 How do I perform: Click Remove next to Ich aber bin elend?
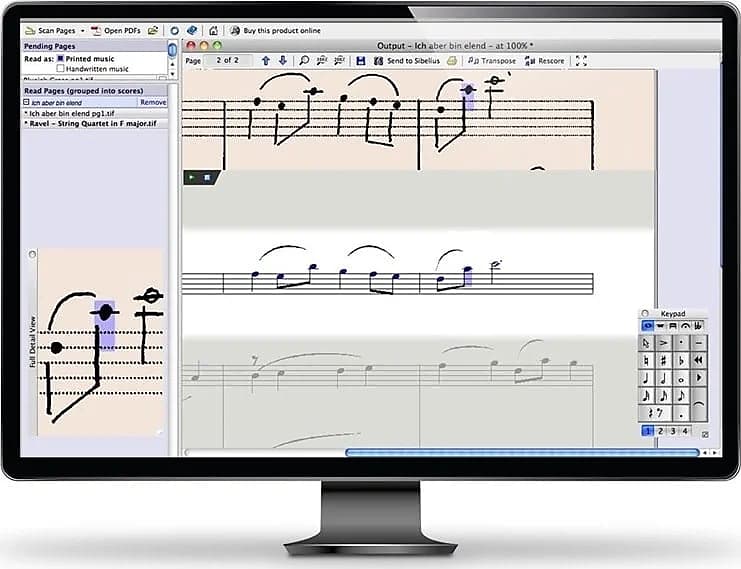point(153,102)
